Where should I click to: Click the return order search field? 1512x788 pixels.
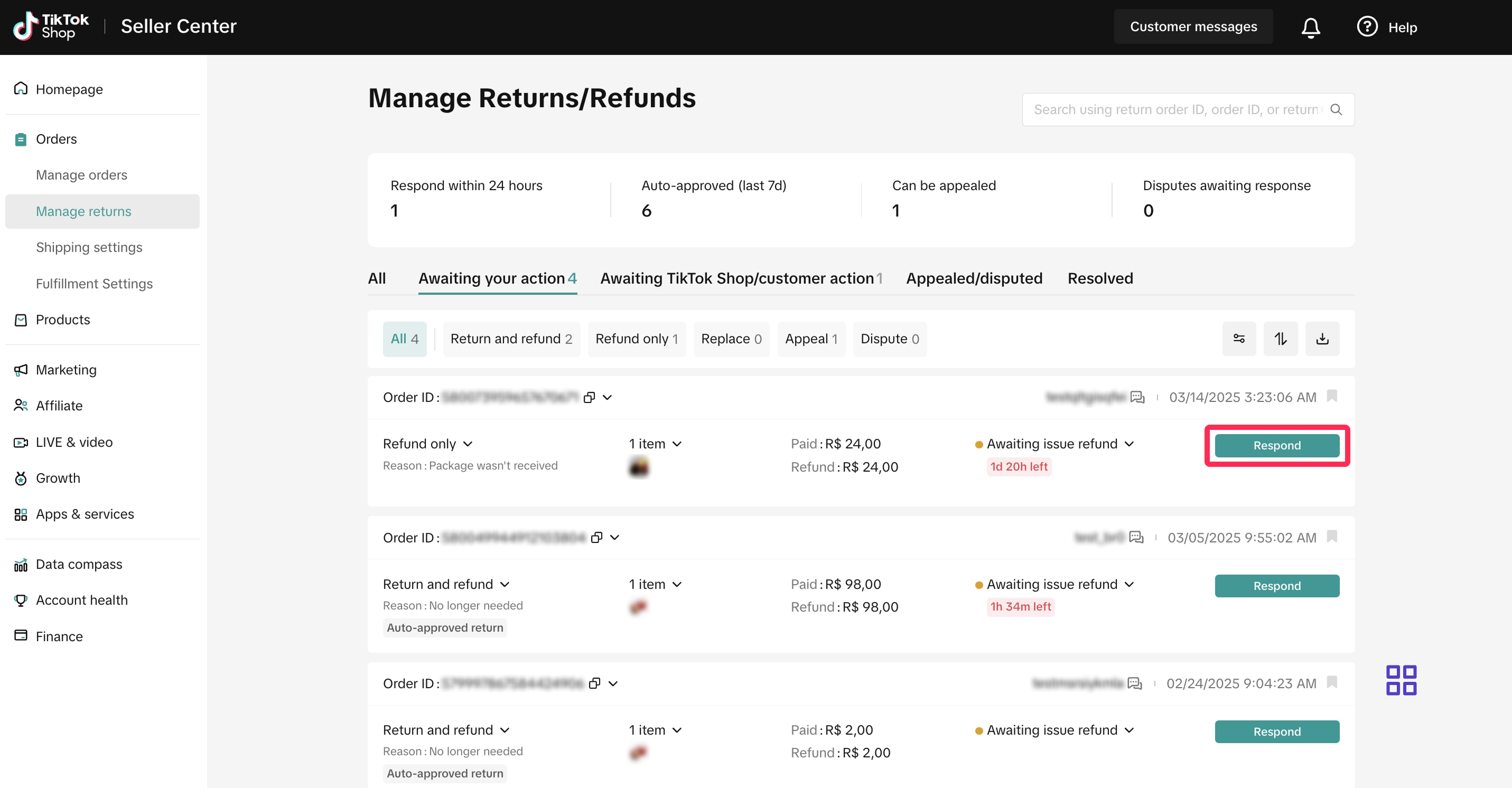(1177, 110)
